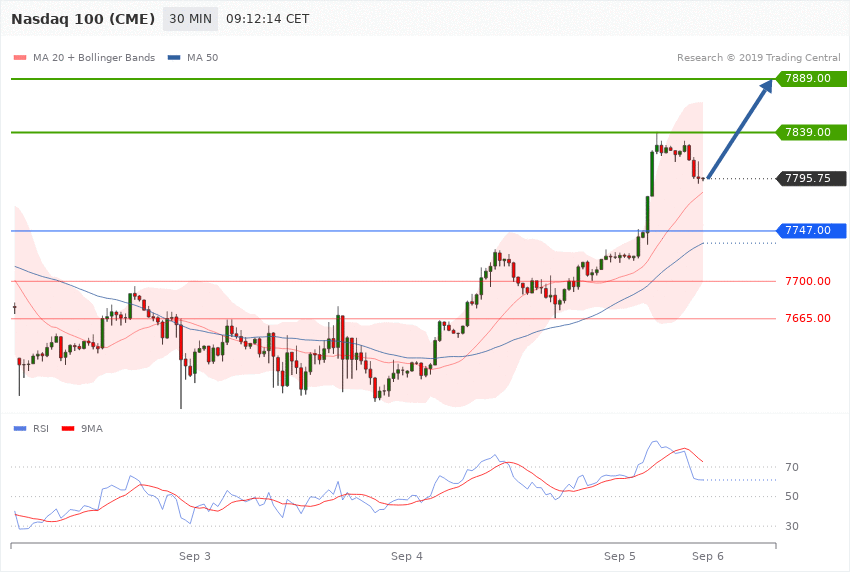This screenshot has width=850, height=576.
Task: Click the pink MA 20 Bollinger legend swatch
Action: (20, 57)
